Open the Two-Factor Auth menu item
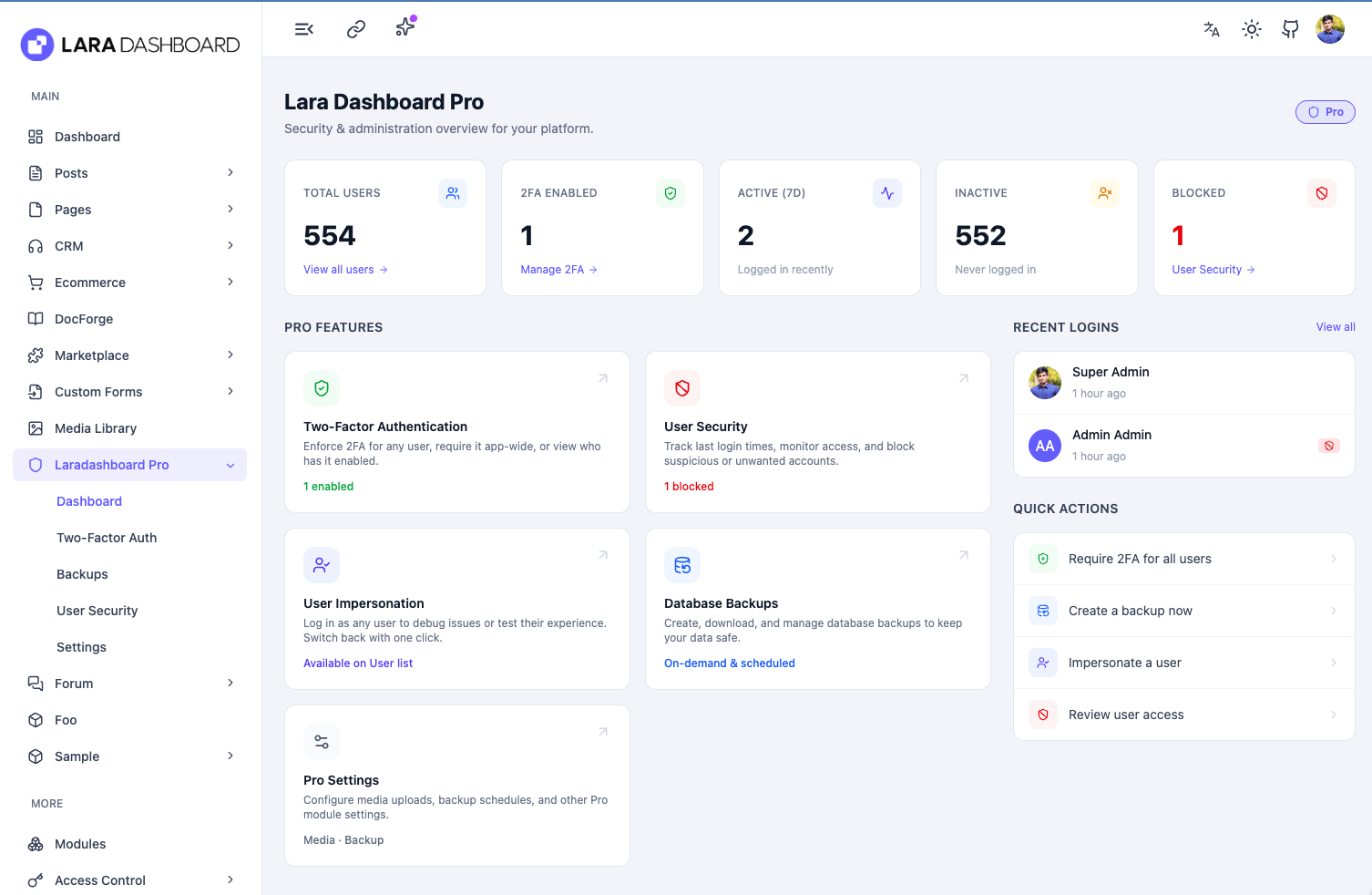The image size is (1372, 895). pos(107,537)
